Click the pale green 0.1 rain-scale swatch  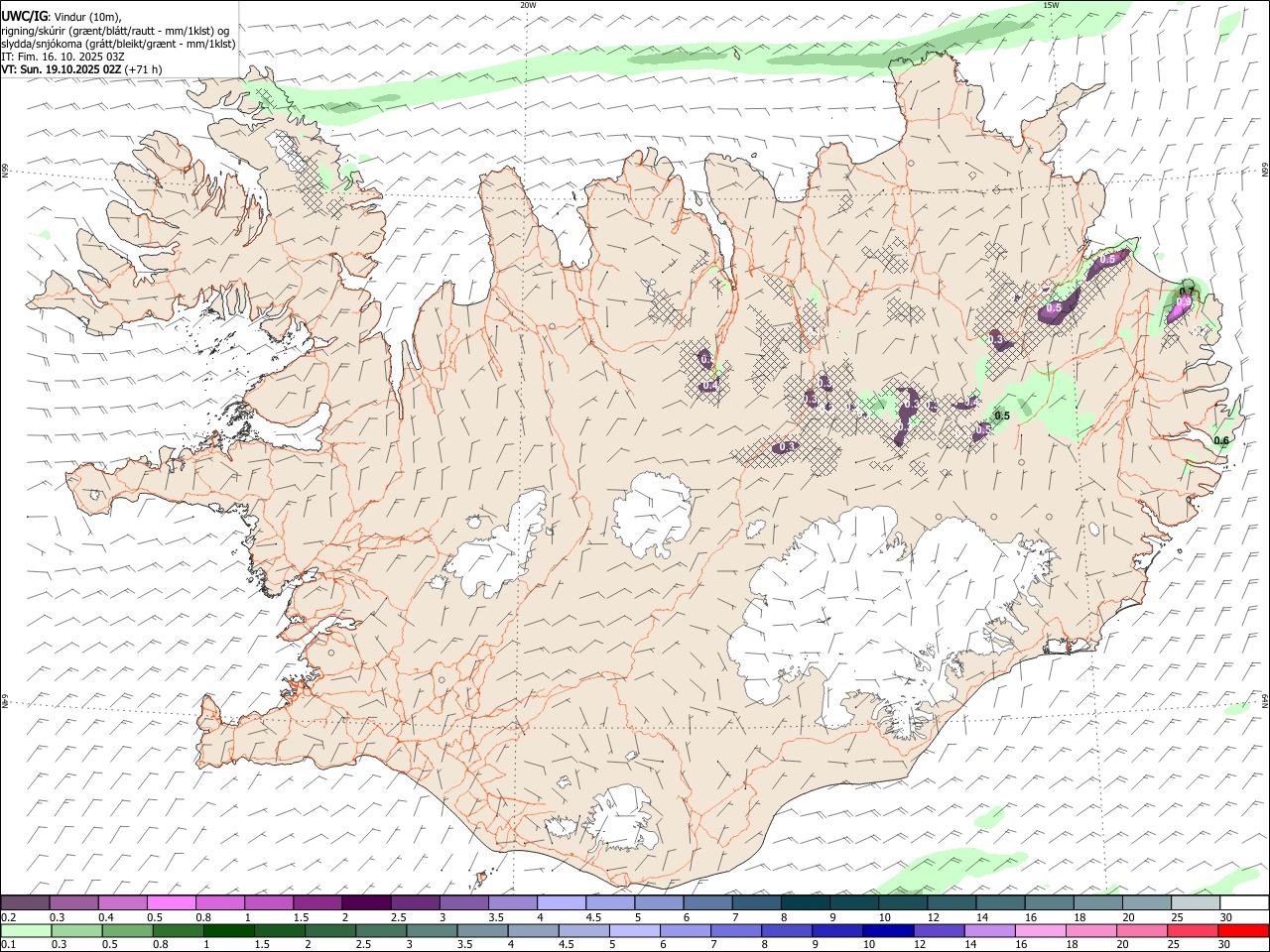coord(26,930)
